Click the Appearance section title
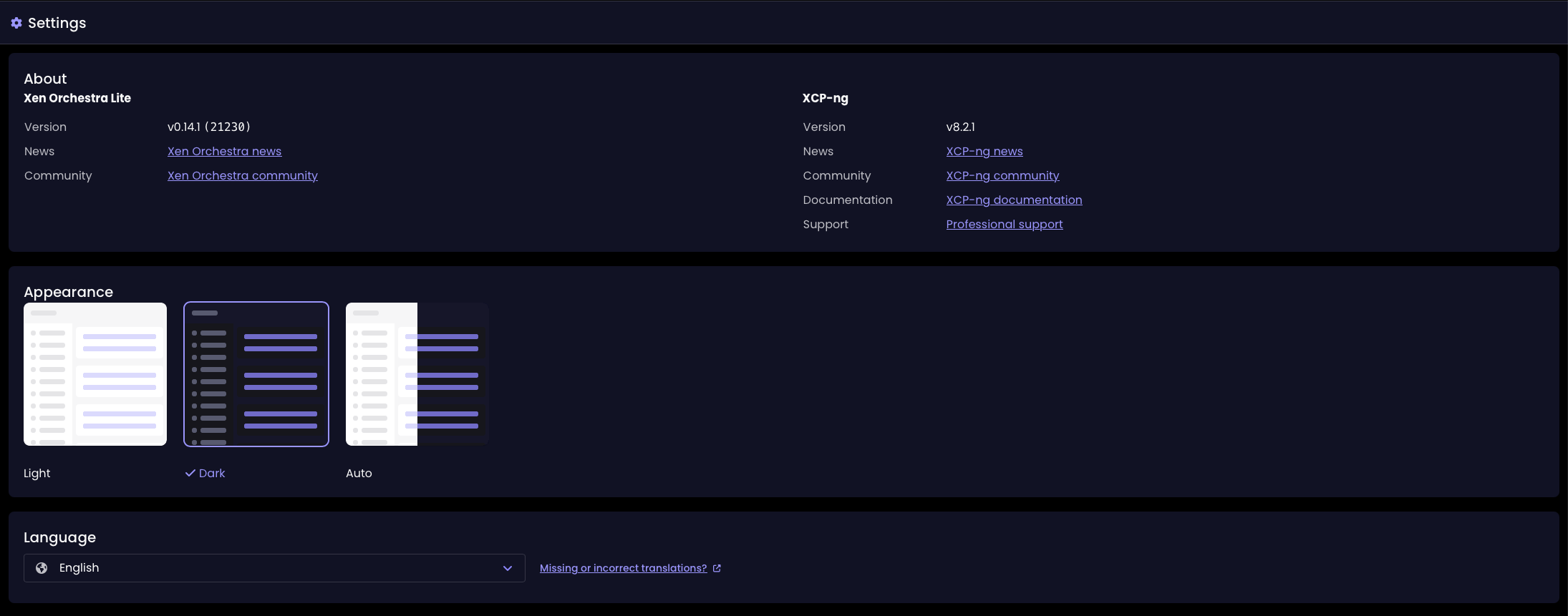The height and width of the screenshot is (616, 1568). pos(69,292)
